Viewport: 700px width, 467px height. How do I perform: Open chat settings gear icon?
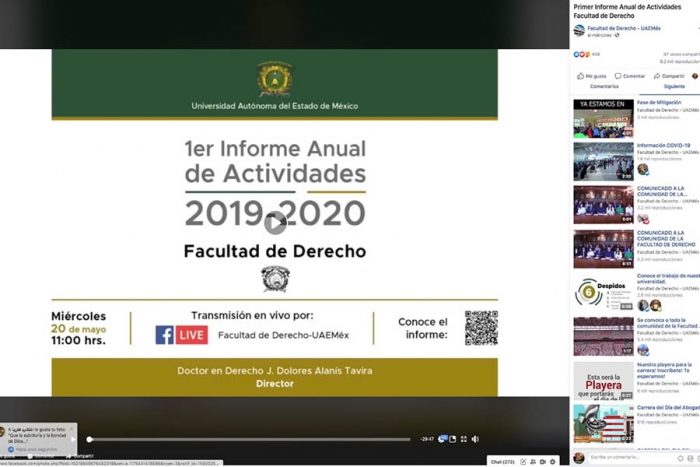click(553, 462)
